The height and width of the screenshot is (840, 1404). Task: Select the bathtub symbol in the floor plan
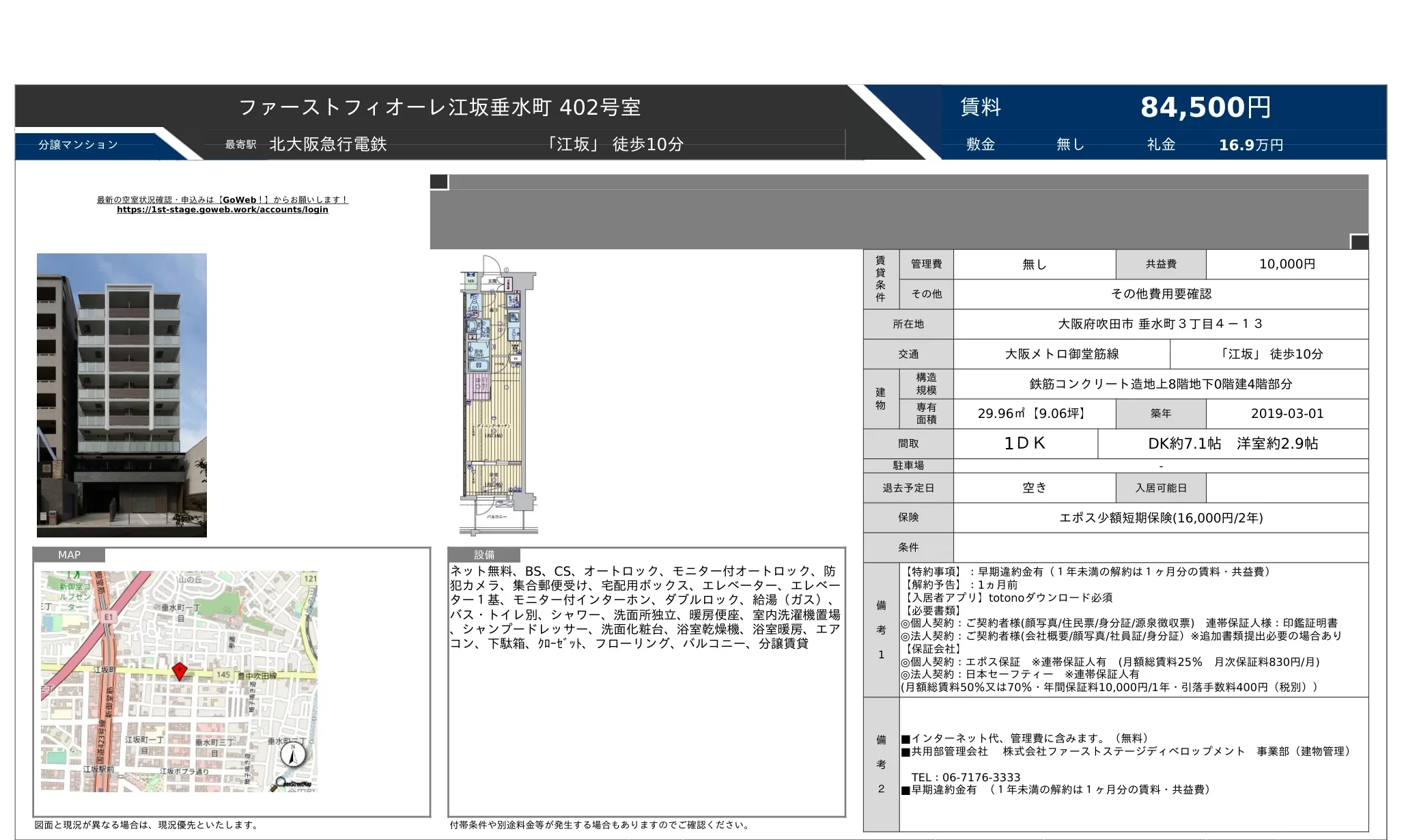tap(479, 366)
